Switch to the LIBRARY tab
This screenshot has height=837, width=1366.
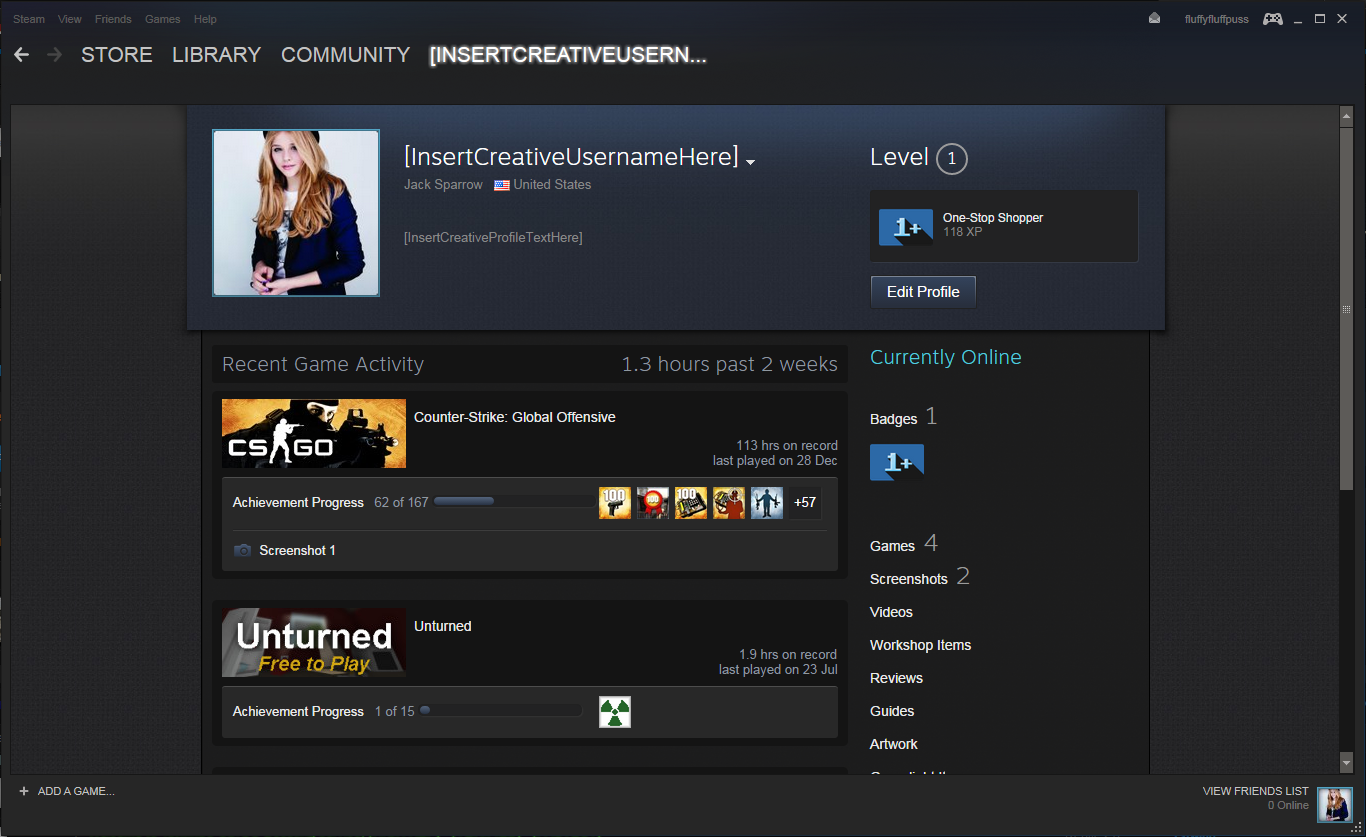[216, 55]
